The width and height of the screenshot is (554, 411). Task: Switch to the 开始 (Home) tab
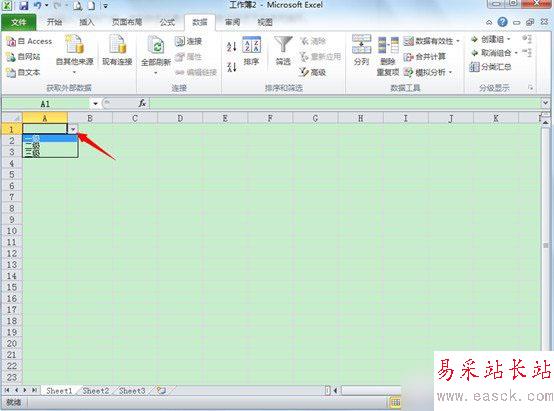pyautogui.click(x=54, y=22)
